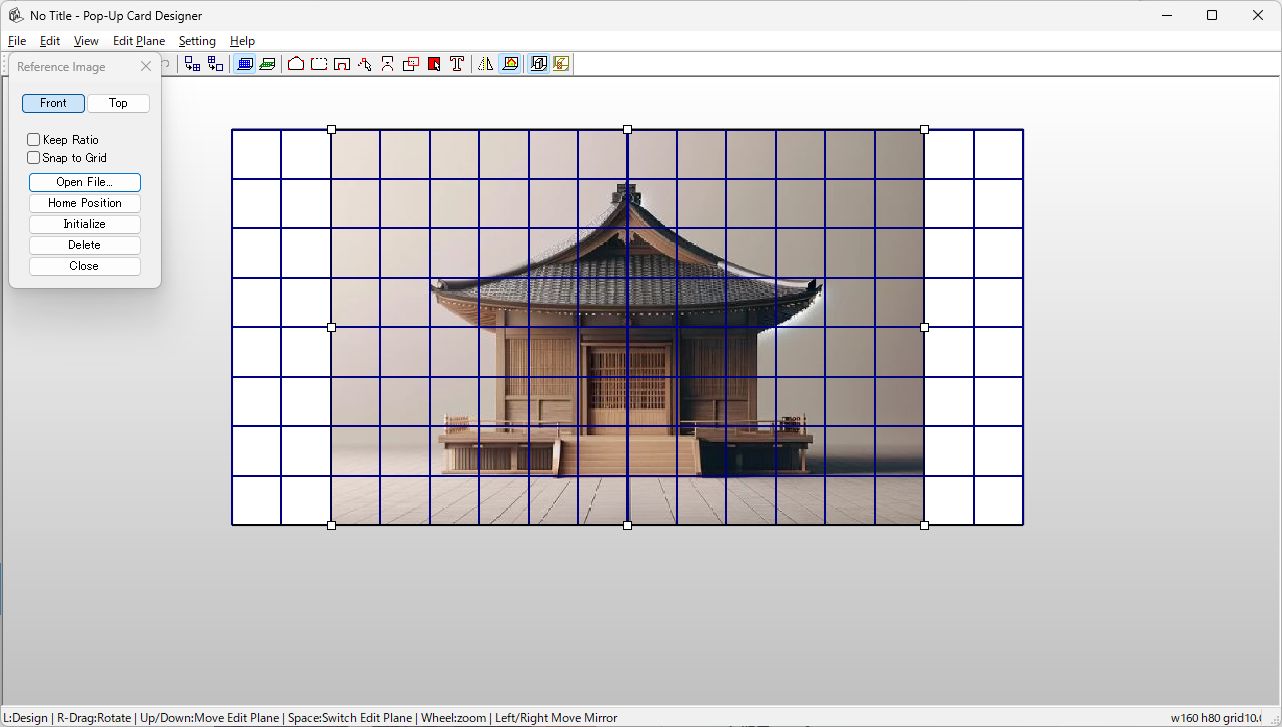Select the polygon outline drawing tool
Image resolution: width=1282 pixels, height=727 pixels.
[x=296, y=63]
